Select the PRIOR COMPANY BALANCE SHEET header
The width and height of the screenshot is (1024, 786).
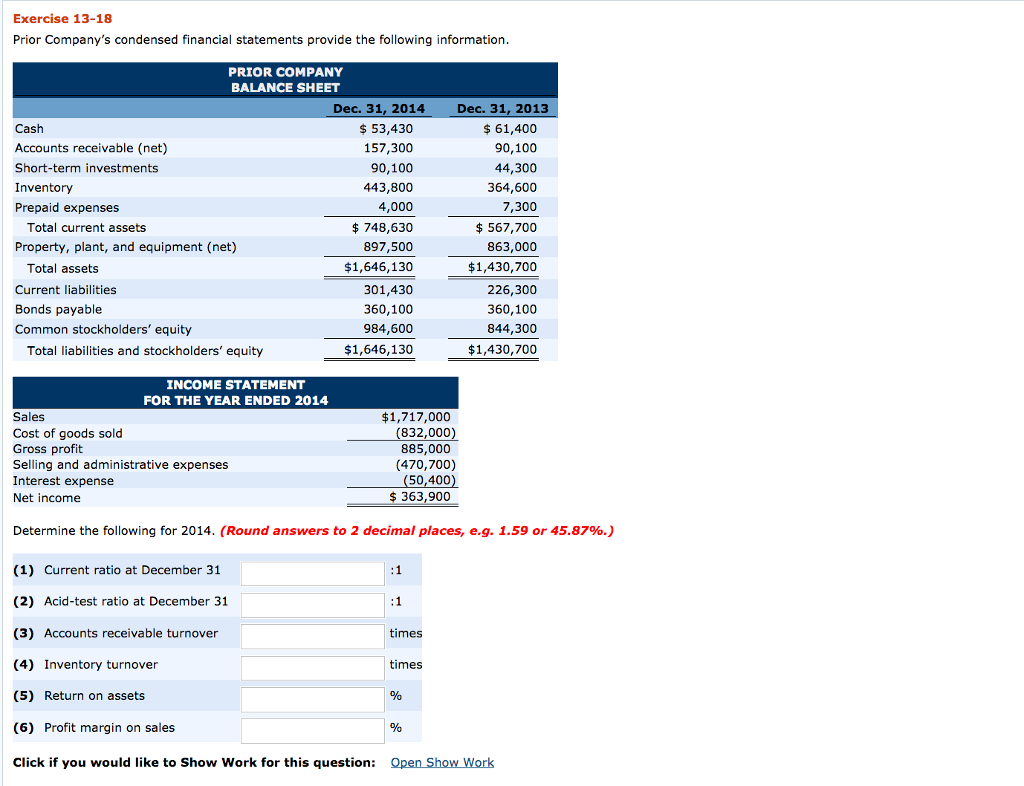[284, 79]
